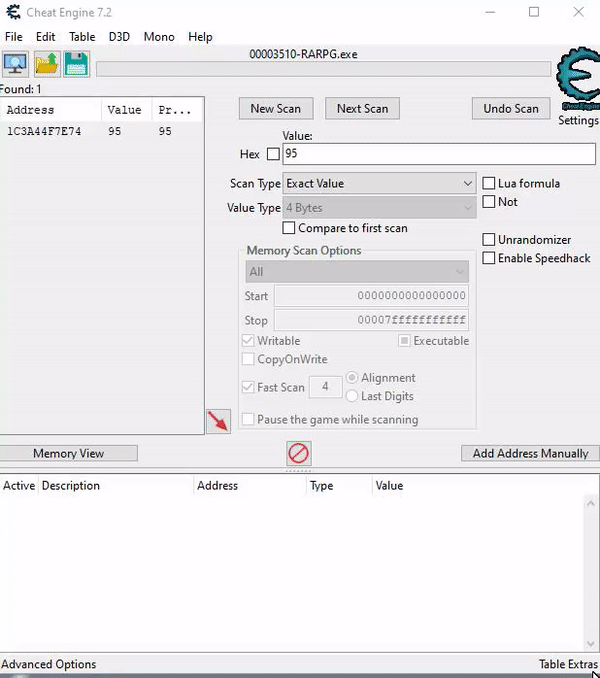Click the Cheat Engine title bar icon

coord(13,12)
